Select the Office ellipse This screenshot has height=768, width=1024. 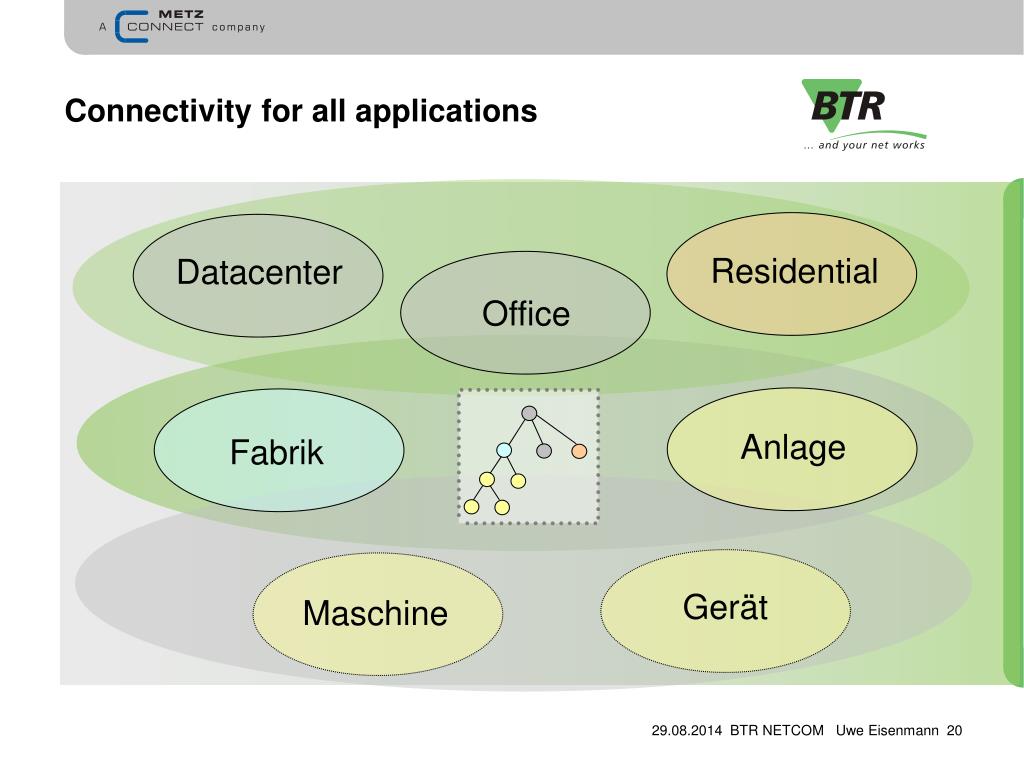pos(525,313)
